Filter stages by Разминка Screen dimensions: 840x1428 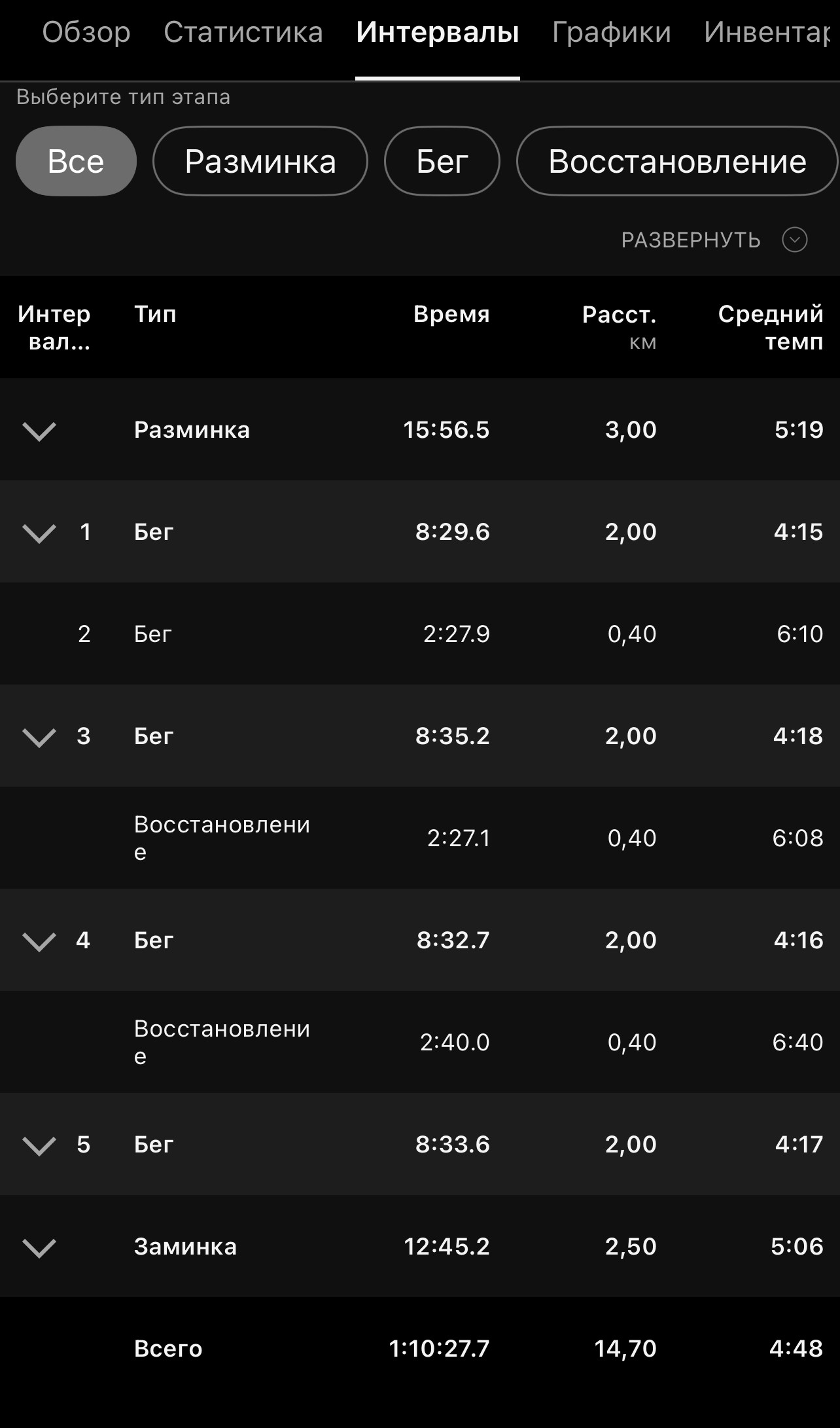(x=260, y=161)
